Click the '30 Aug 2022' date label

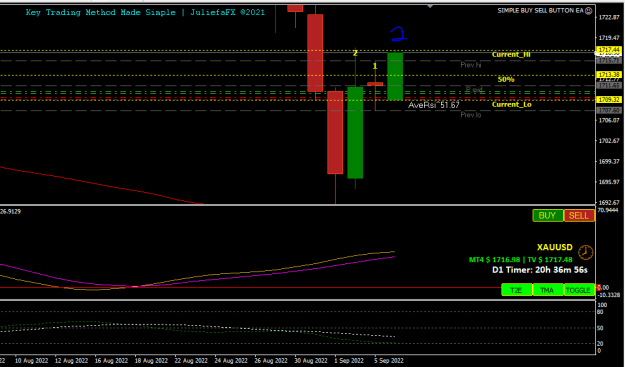(x=311, y=361)
